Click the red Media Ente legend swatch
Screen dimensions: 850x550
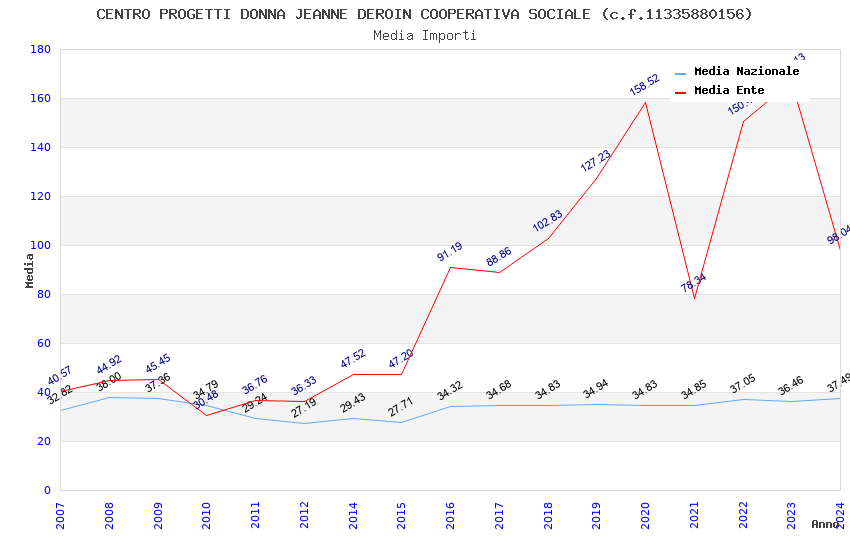[x=680, y=92]
